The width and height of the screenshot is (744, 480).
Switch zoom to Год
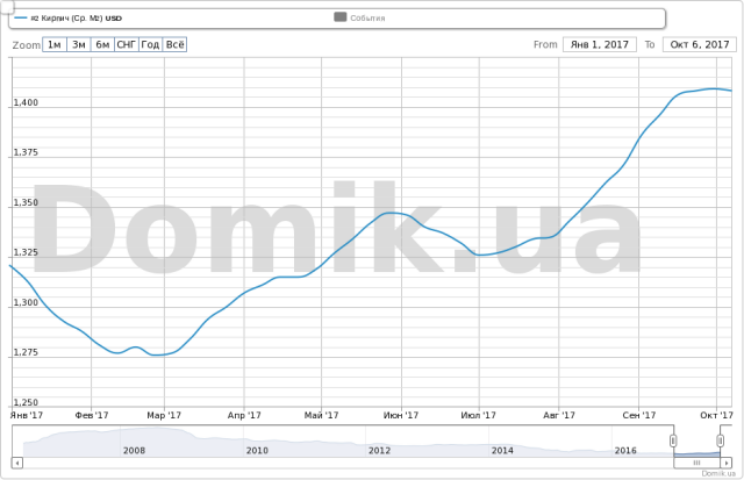pyautogui.click(x=150, y=45)
